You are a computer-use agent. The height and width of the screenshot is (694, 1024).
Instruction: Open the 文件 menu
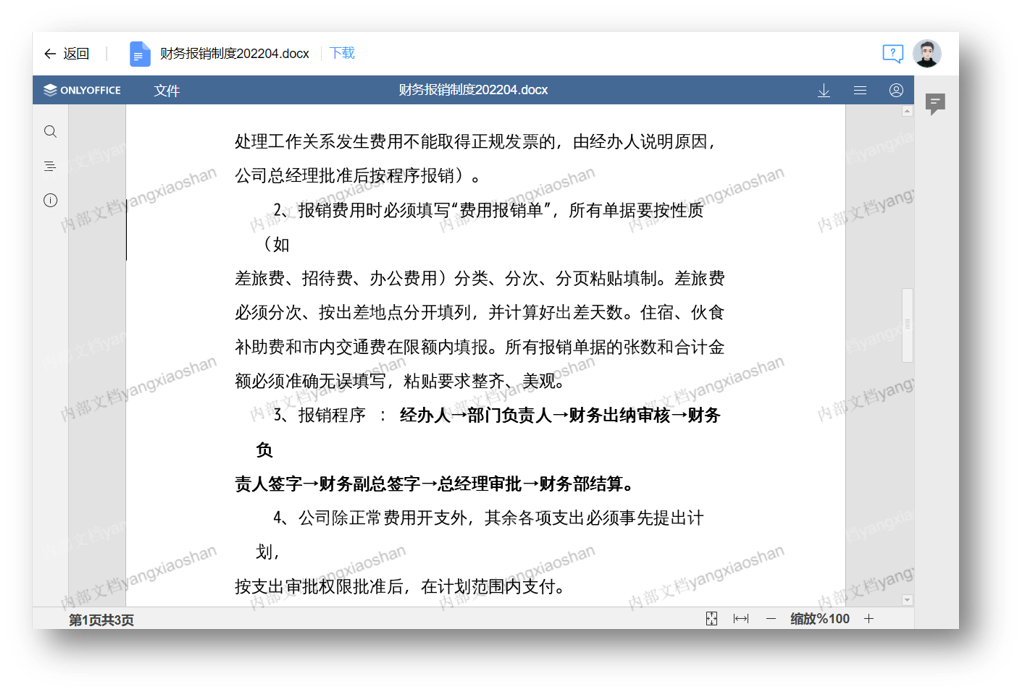click(x=167, y=91)
